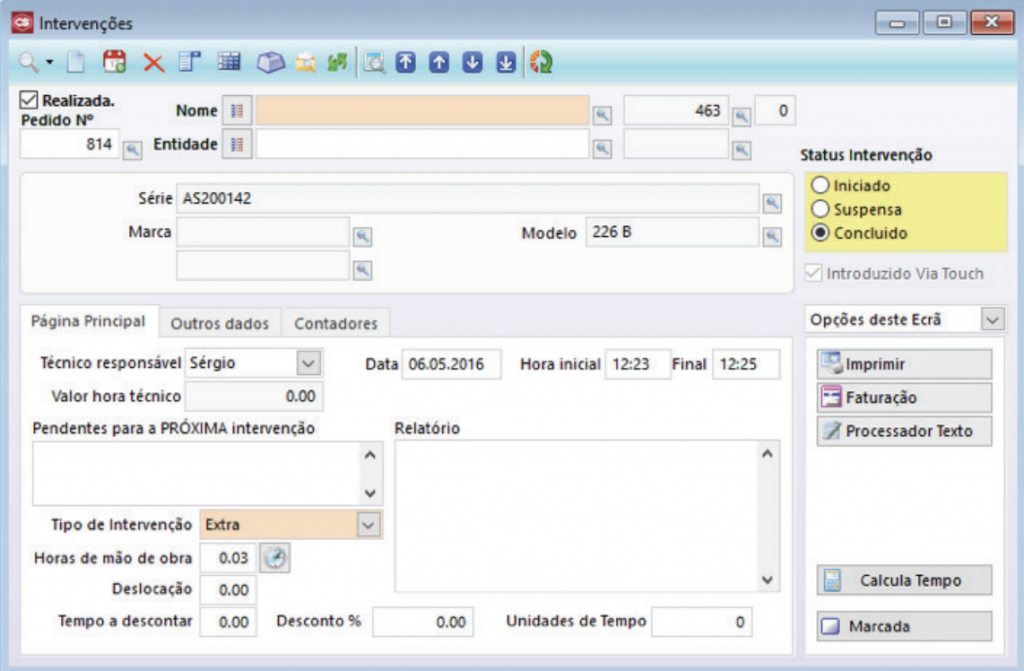Go to the next record arrow
This screenshot has width=1024, height=671.
472,62
